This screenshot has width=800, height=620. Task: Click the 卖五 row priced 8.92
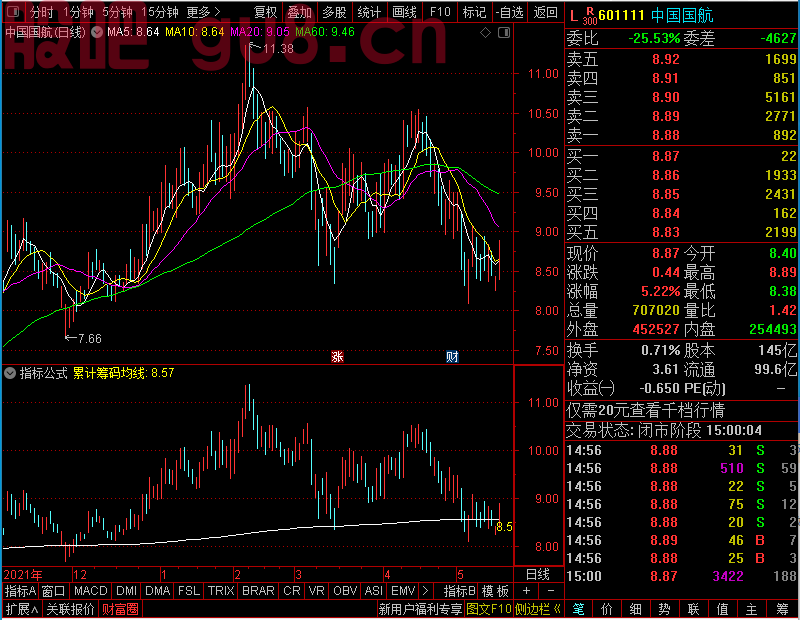coord(682,59)
